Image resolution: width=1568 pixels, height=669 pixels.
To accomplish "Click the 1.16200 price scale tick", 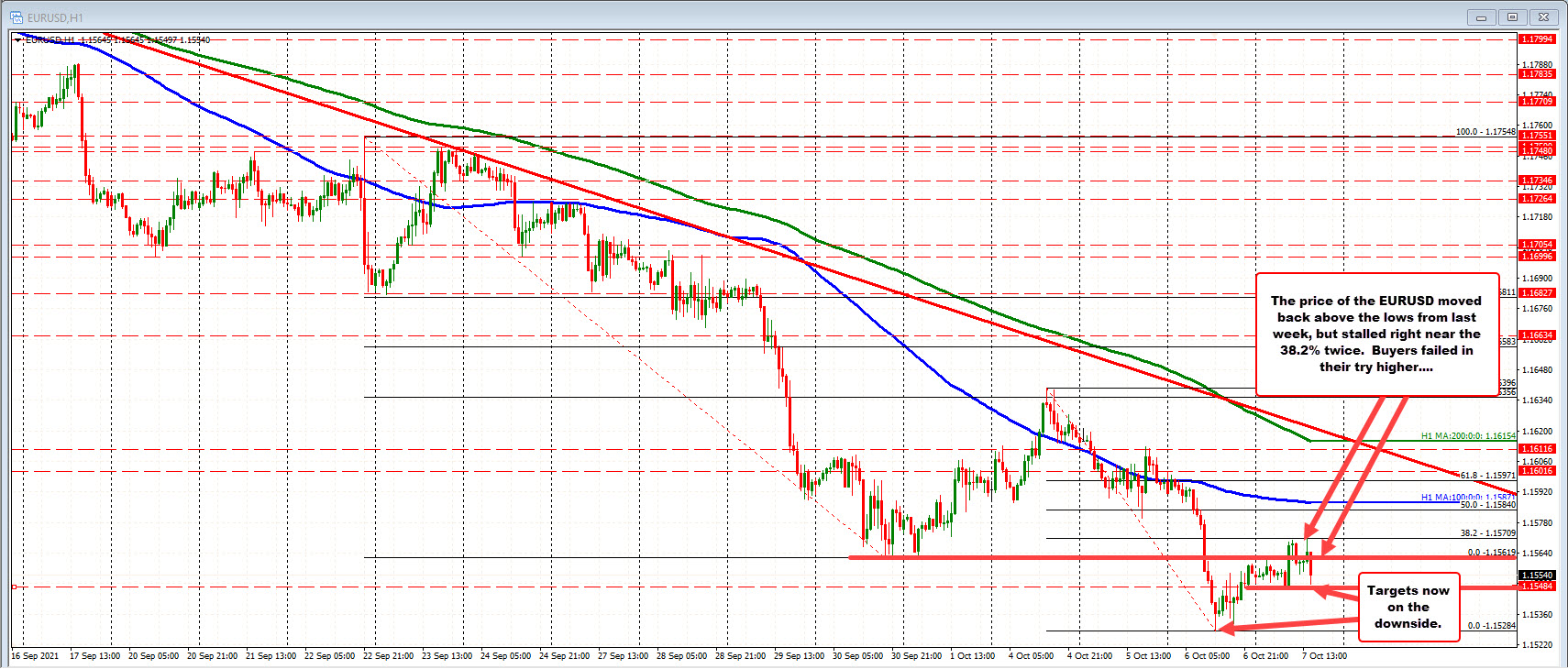I will (1538, 431).
